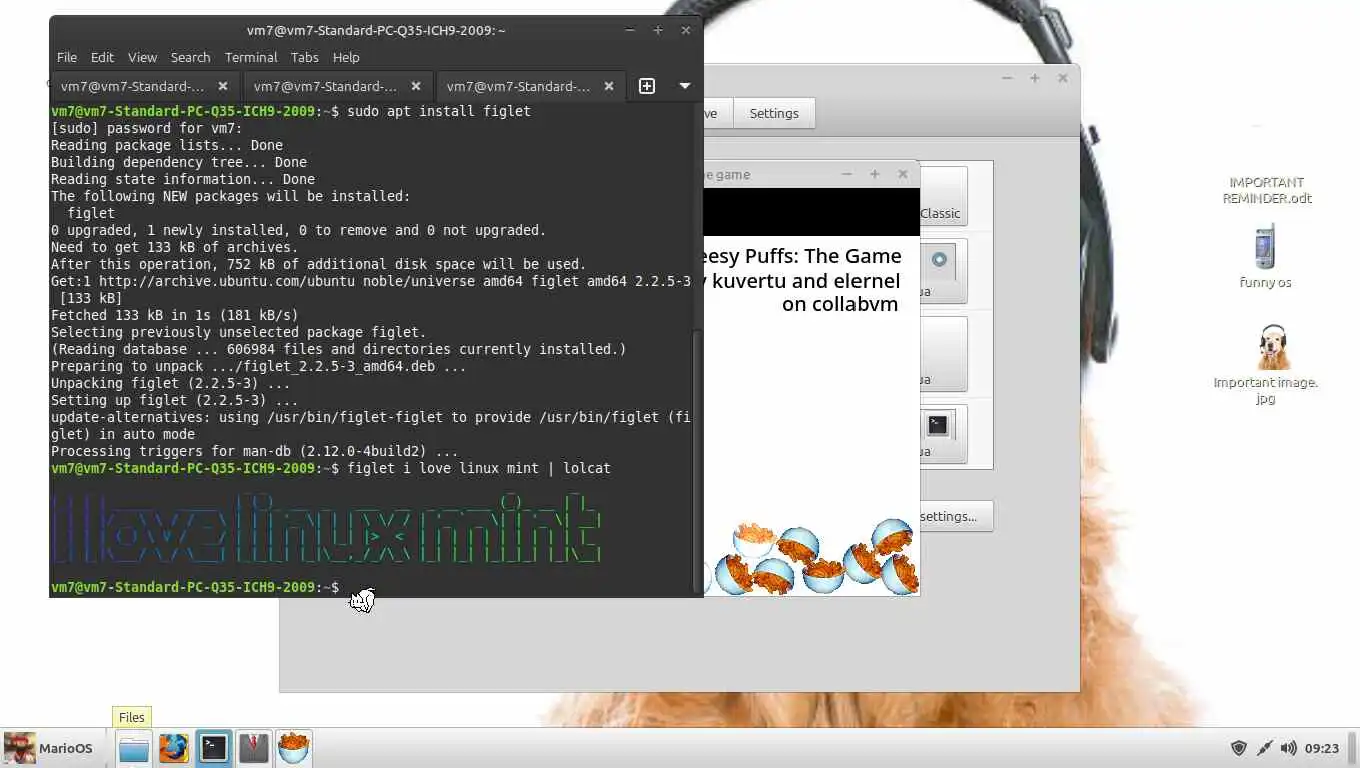Close the Cheesy Puffs game window
Image resolution: width=1360 pixels, height=768 pixels.
tap(902, 174)
